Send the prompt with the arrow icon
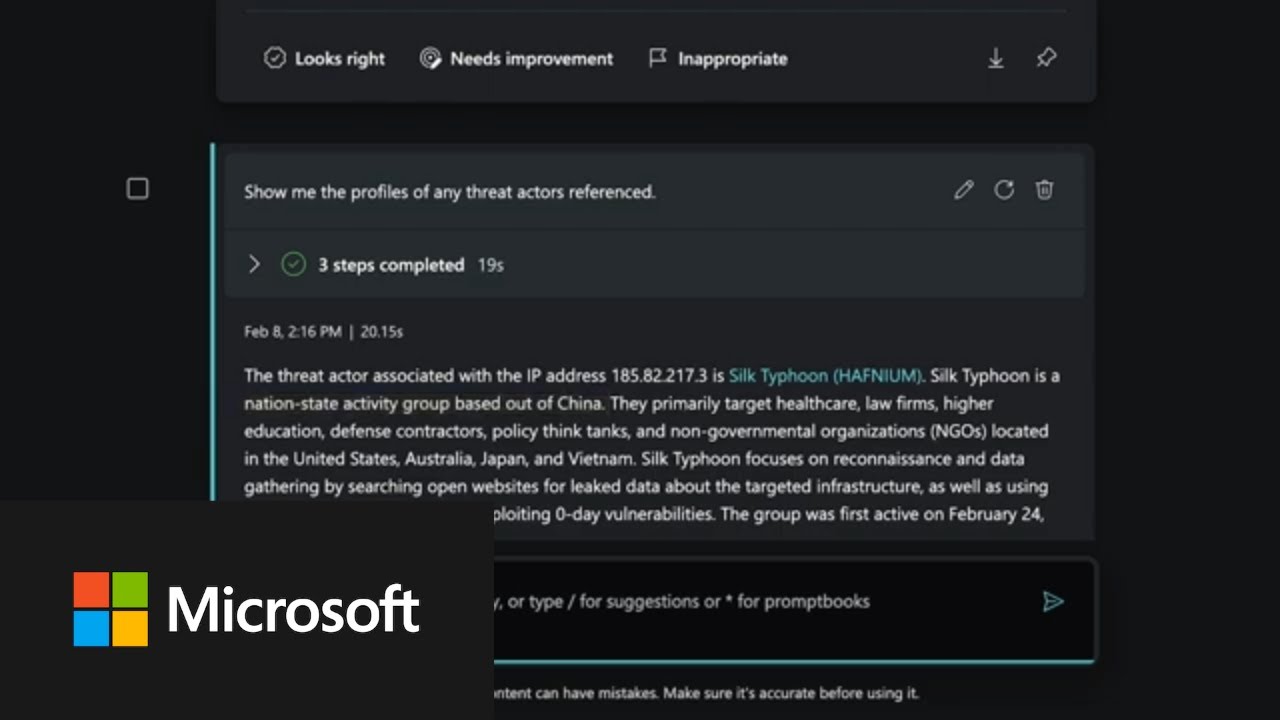Viewport: 1280px width, 720px height. (1053, 601)
